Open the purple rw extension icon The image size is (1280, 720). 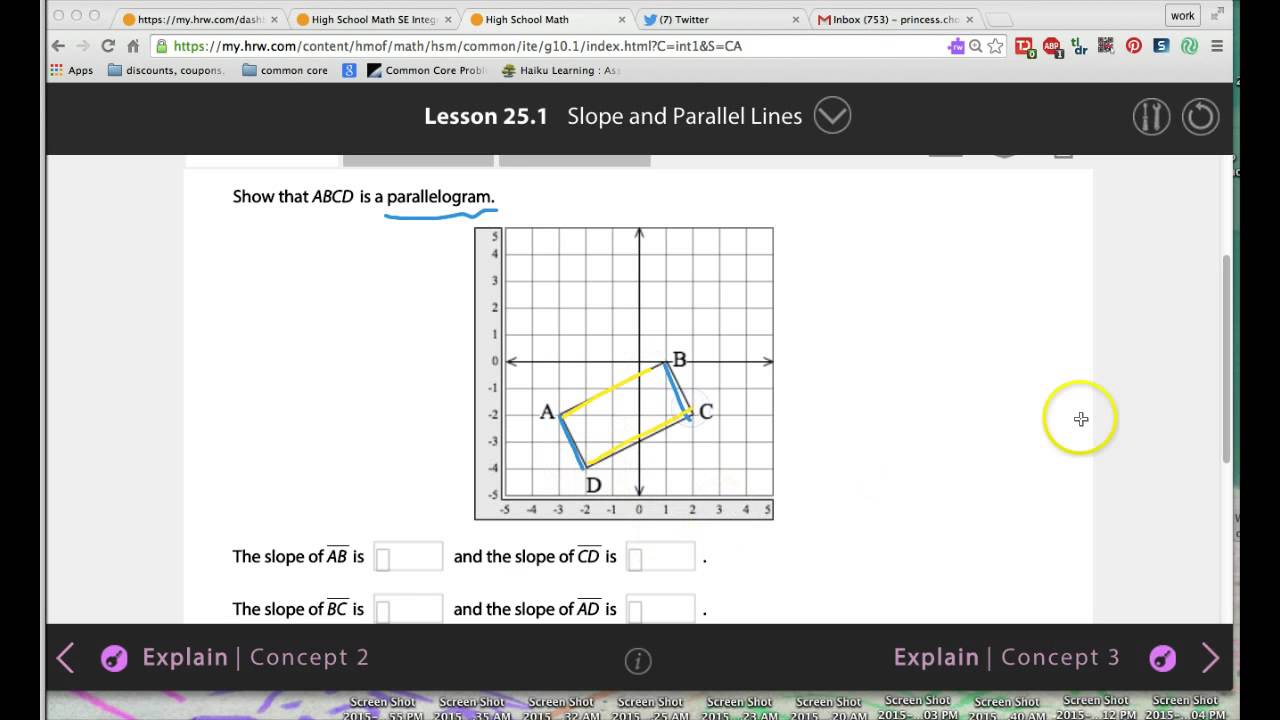click(957, 46)
